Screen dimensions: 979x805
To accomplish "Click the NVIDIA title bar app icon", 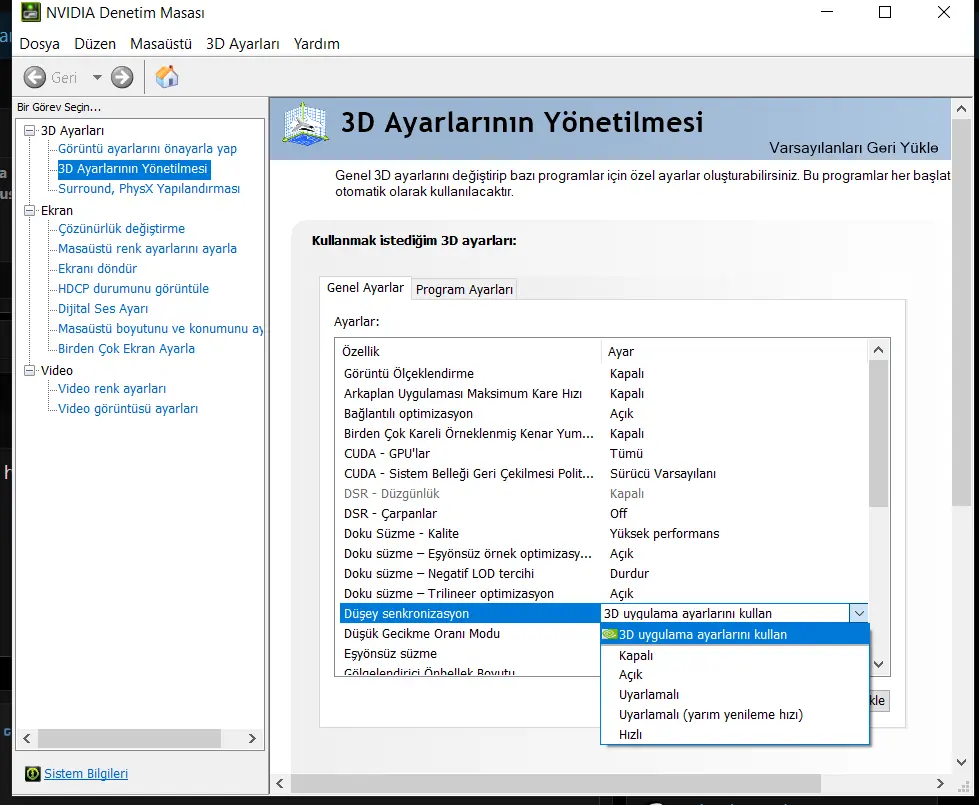I will coord(31,12).
